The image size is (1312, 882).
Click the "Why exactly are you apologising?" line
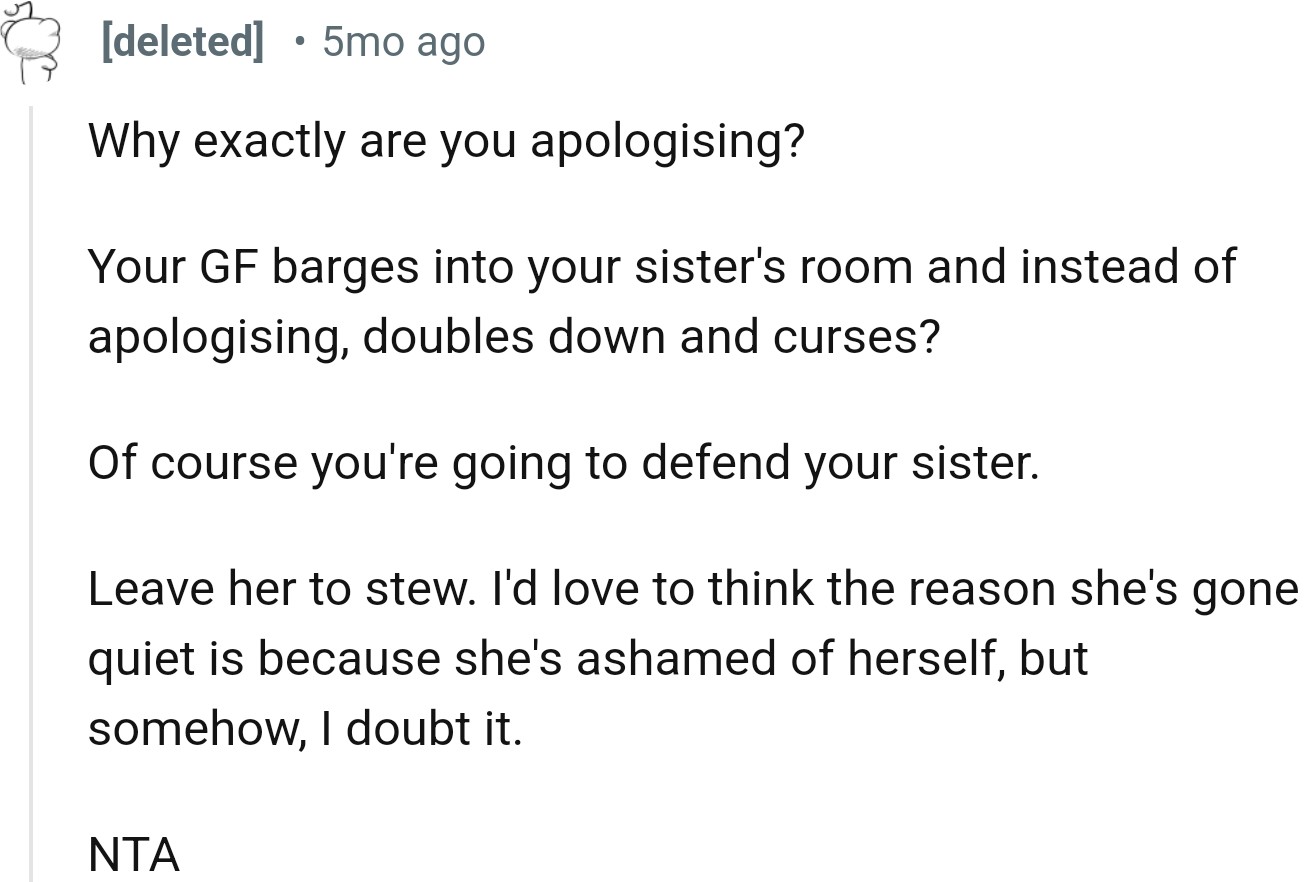(446, 142)
